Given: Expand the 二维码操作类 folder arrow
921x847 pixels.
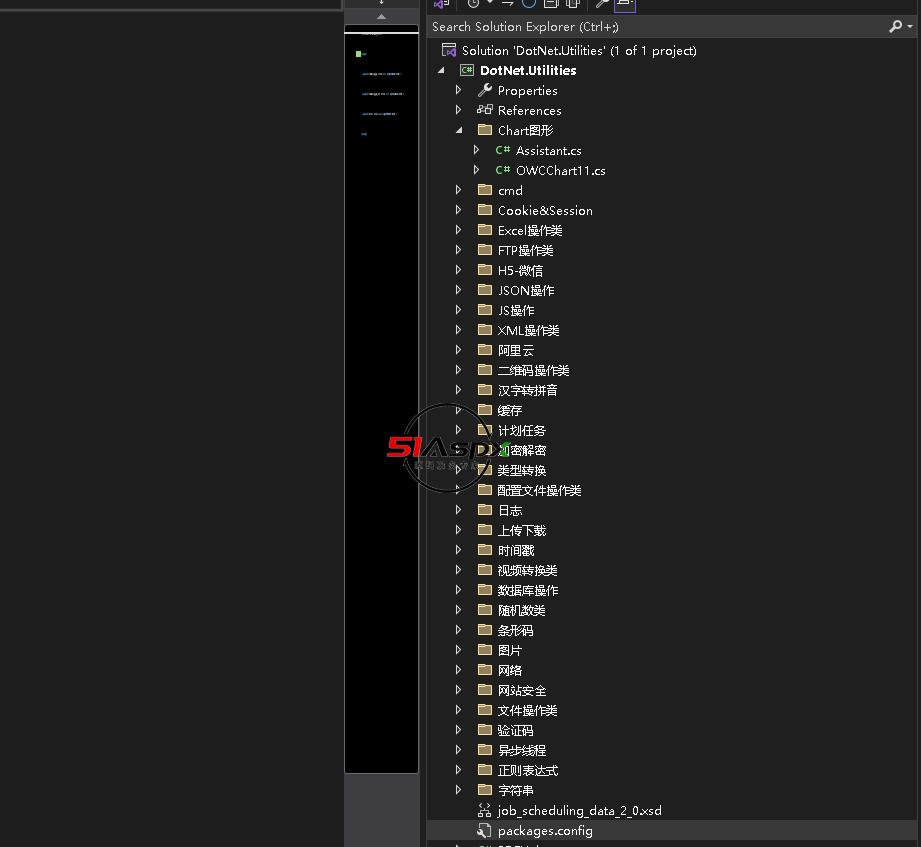Looking at the screenshot, I should click(x=458, y=369).
